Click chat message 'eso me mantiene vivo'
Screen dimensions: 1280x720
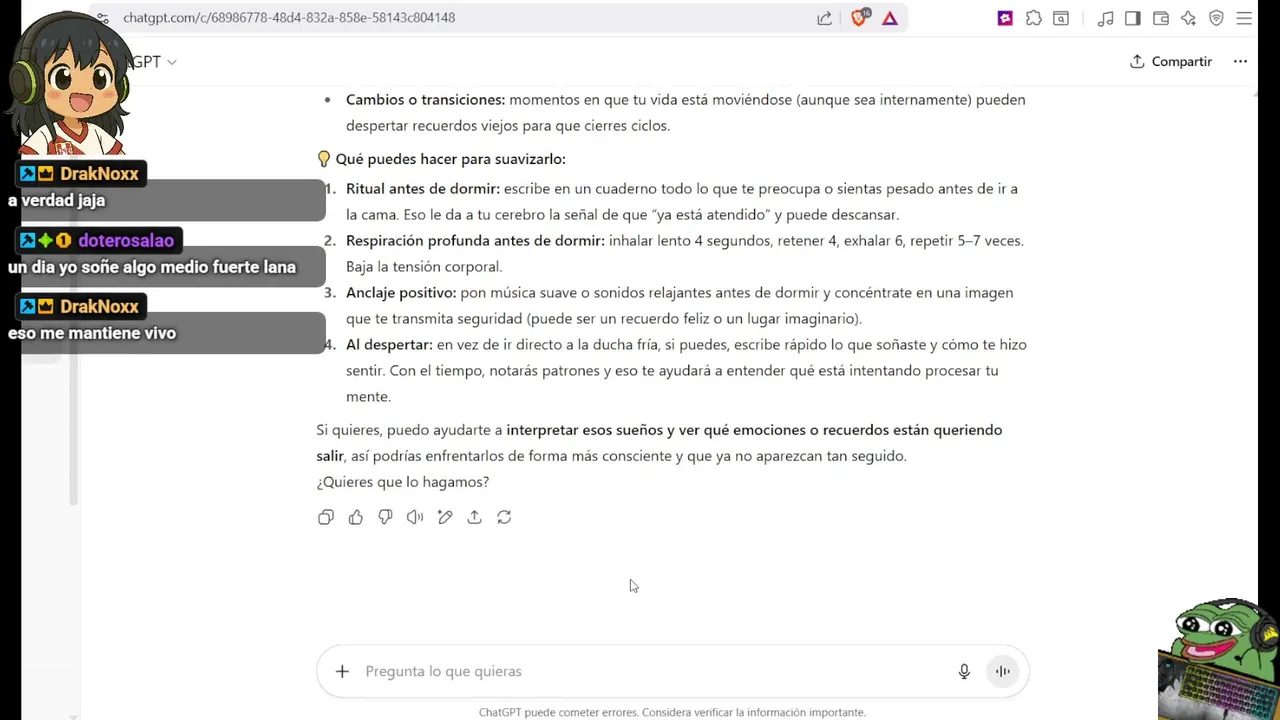92,333
